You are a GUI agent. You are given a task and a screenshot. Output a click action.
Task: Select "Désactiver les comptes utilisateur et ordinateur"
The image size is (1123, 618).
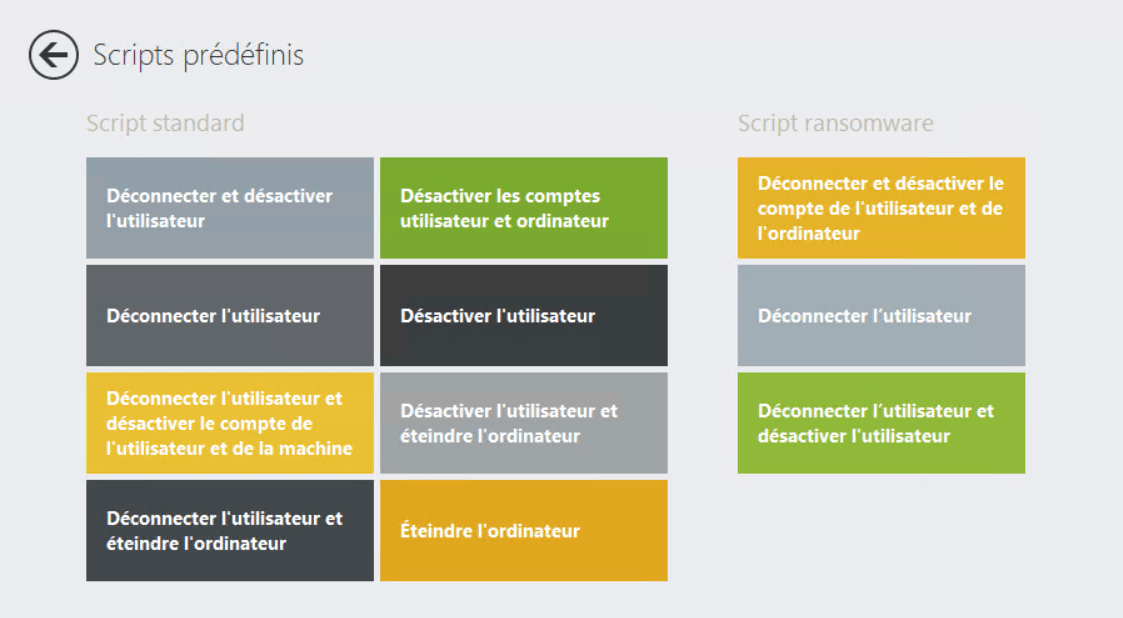pos(524,207)
